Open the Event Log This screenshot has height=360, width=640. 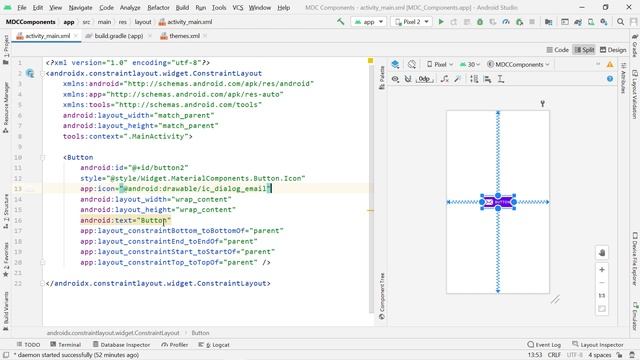[544, 344]
